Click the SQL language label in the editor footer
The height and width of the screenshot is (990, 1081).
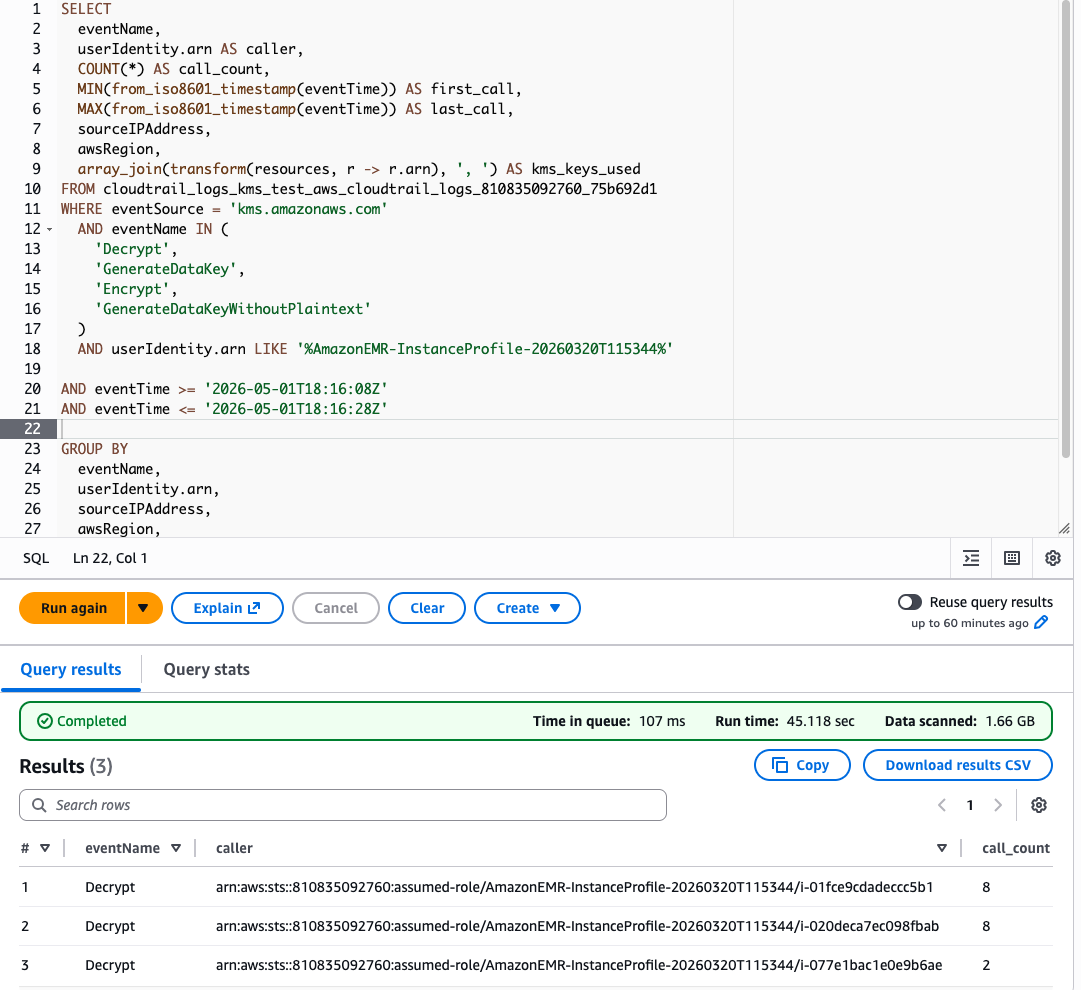pyautogui.click(x=36, y=558)
